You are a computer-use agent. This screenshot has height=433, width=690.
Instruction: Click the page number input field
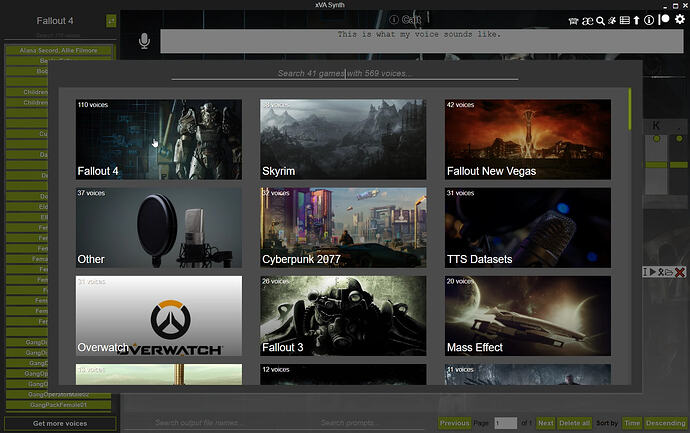506,423
